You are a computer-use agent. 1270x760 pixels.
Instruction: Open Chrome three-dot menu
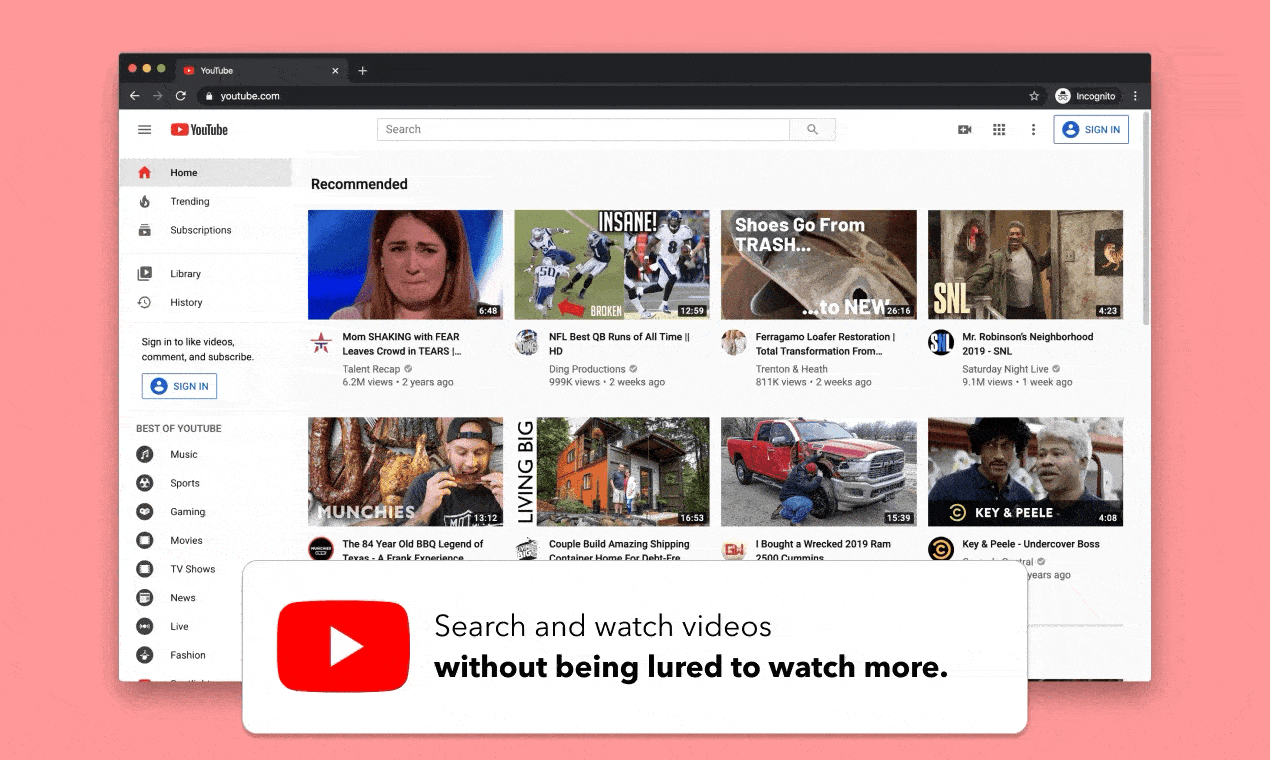[x=1135, y=96]
